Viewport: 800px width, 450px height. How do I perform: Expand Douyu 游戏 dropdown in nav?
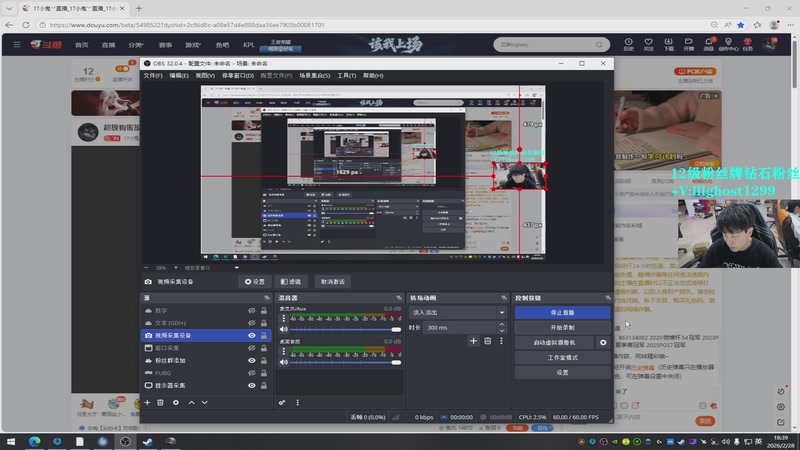pos(193,45)
